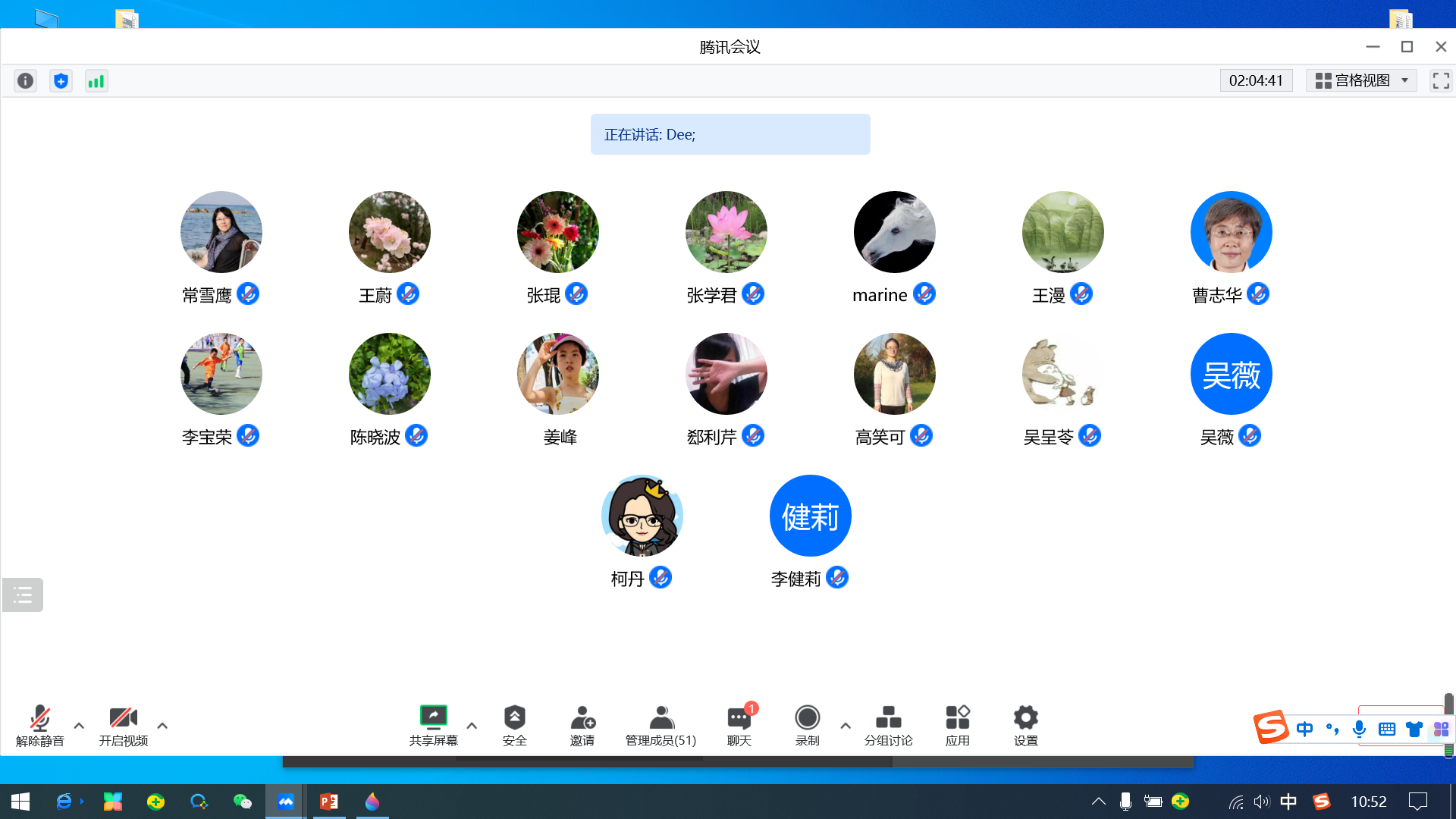Viewport: 1456px width, 819px height.
Task: Click the muted mic icon next to 吴呈苓
Action: 1090,435
